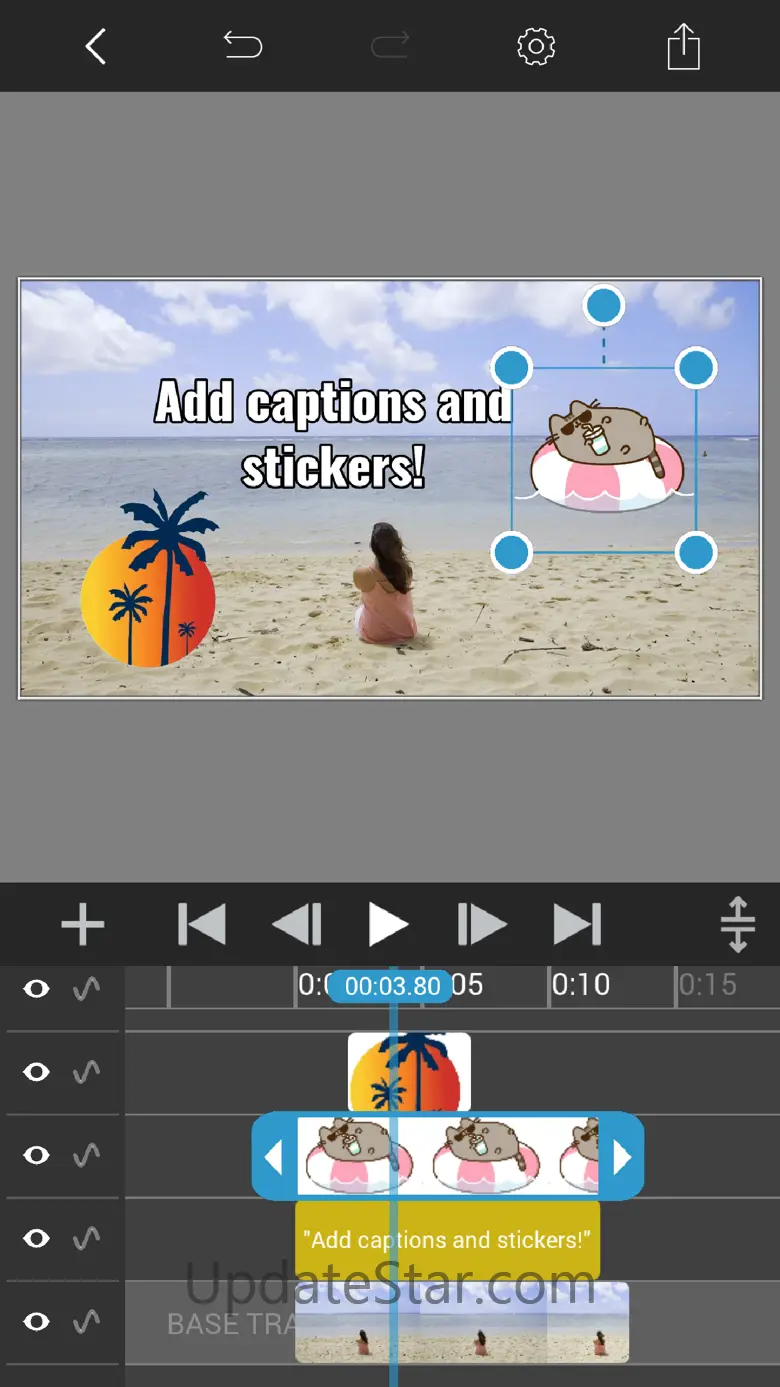Expand timeline height with vertical arrows icon
The height and width of the screenshot is (1387, 780).
coord(738,924)
